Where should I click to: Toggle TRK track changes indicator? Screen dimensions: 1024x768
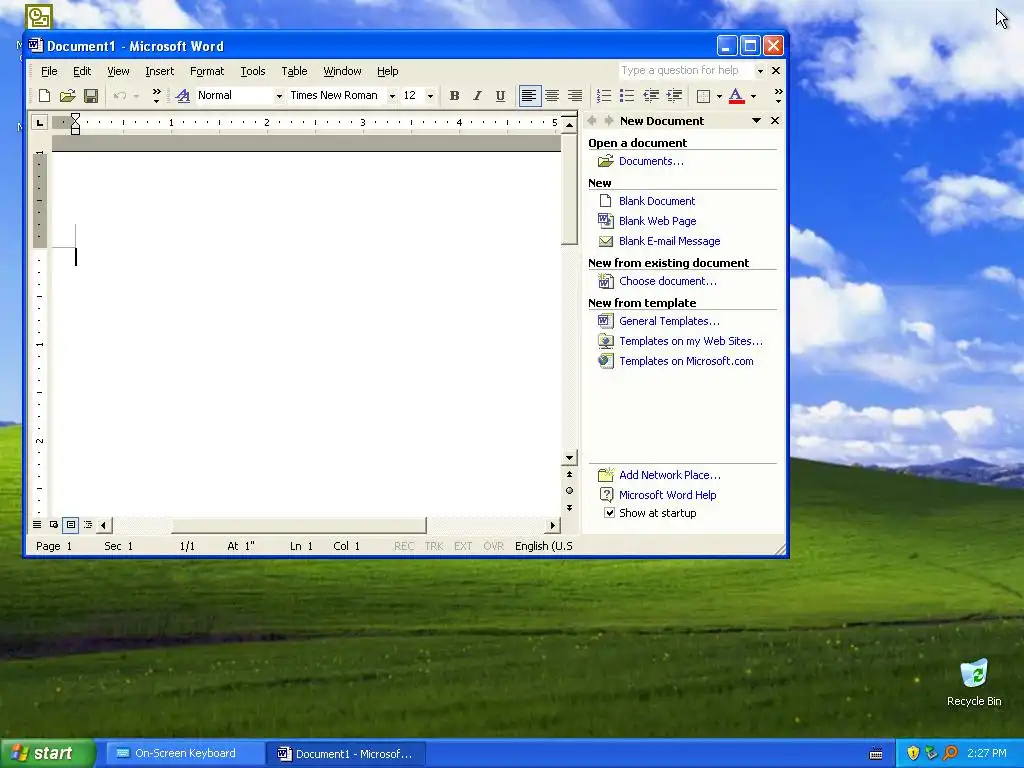click(434, 546)
